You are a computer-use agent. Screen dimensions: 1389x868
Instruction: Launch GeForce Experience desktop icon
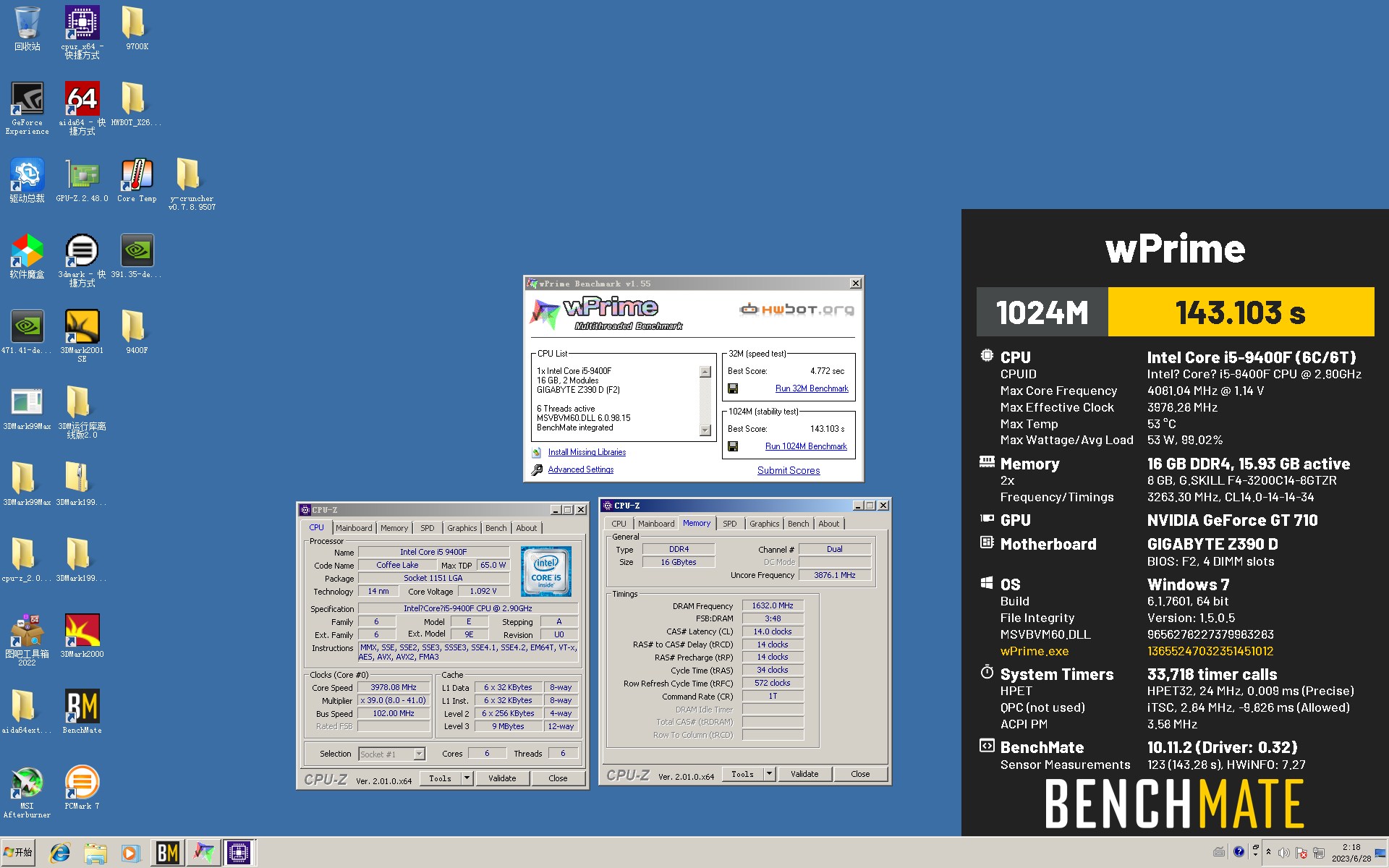(27, 109)
